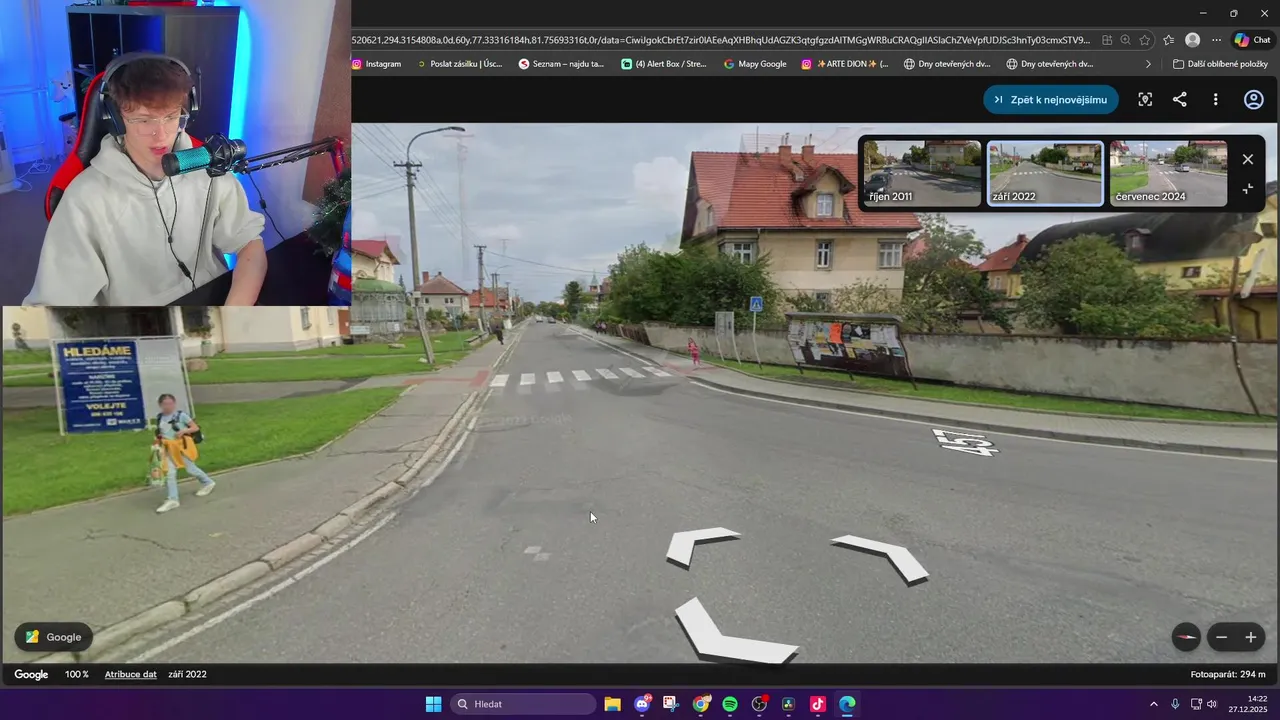The height and width of the screenshot is (720, 1280).
Task: Open '(4) Alert Box / Stre...' bookmark
Action: click(x=664, y=64)
